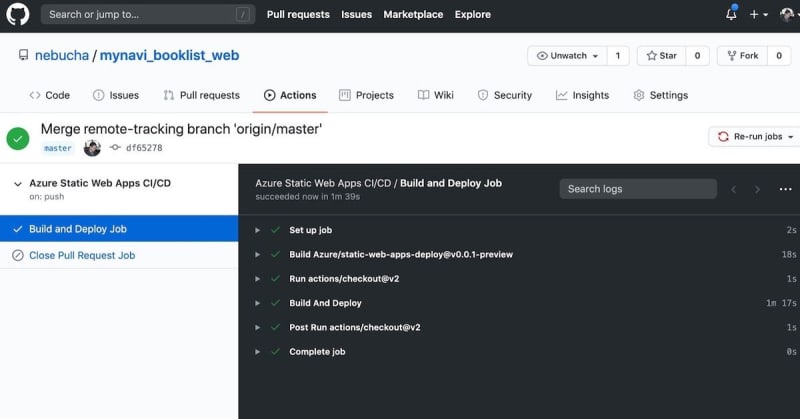Expand the Set up job step

258,230
